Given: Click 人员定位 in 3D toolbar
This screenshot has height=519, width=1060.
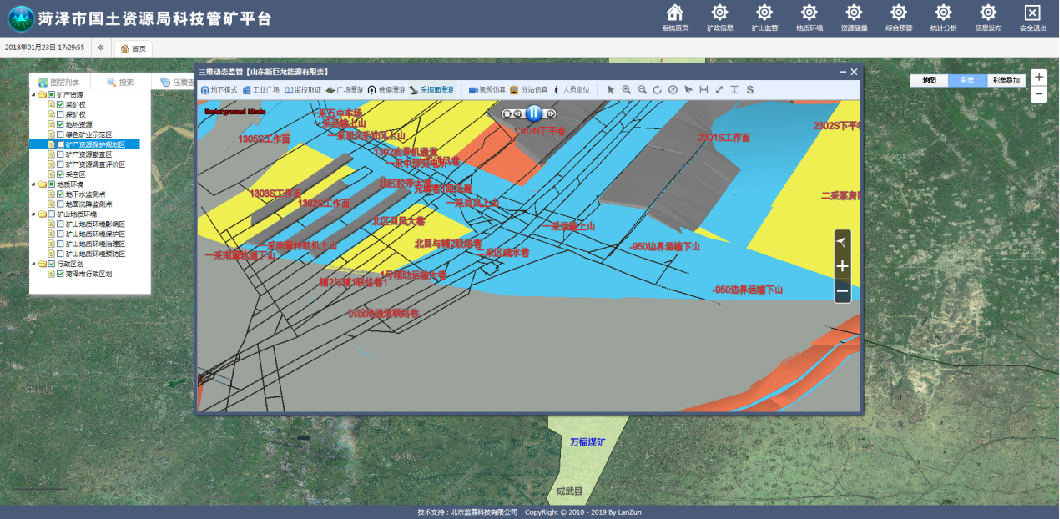Looking at the screenshot, I should (x=572, y=89).
